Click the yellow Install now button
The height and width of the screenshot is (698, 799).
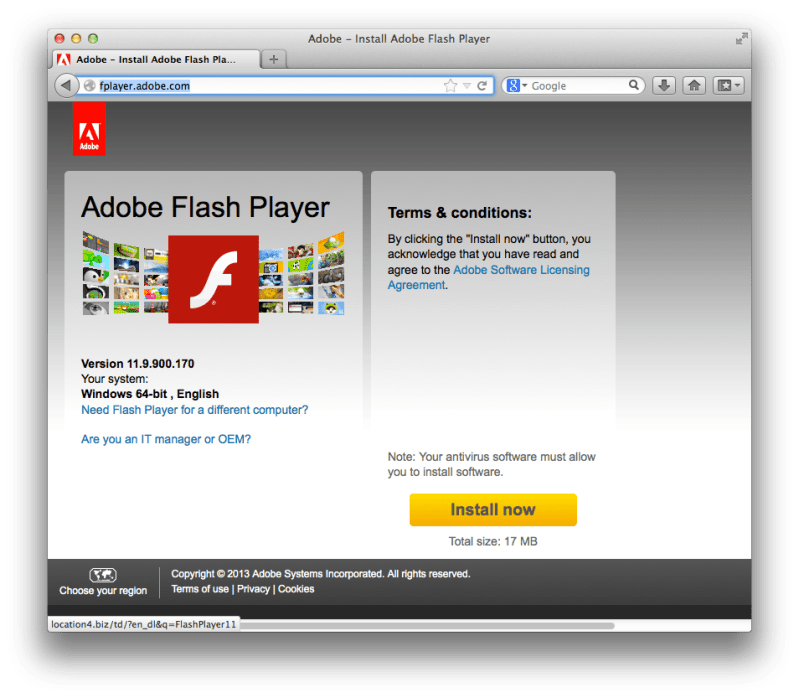[x=493, y=509]
